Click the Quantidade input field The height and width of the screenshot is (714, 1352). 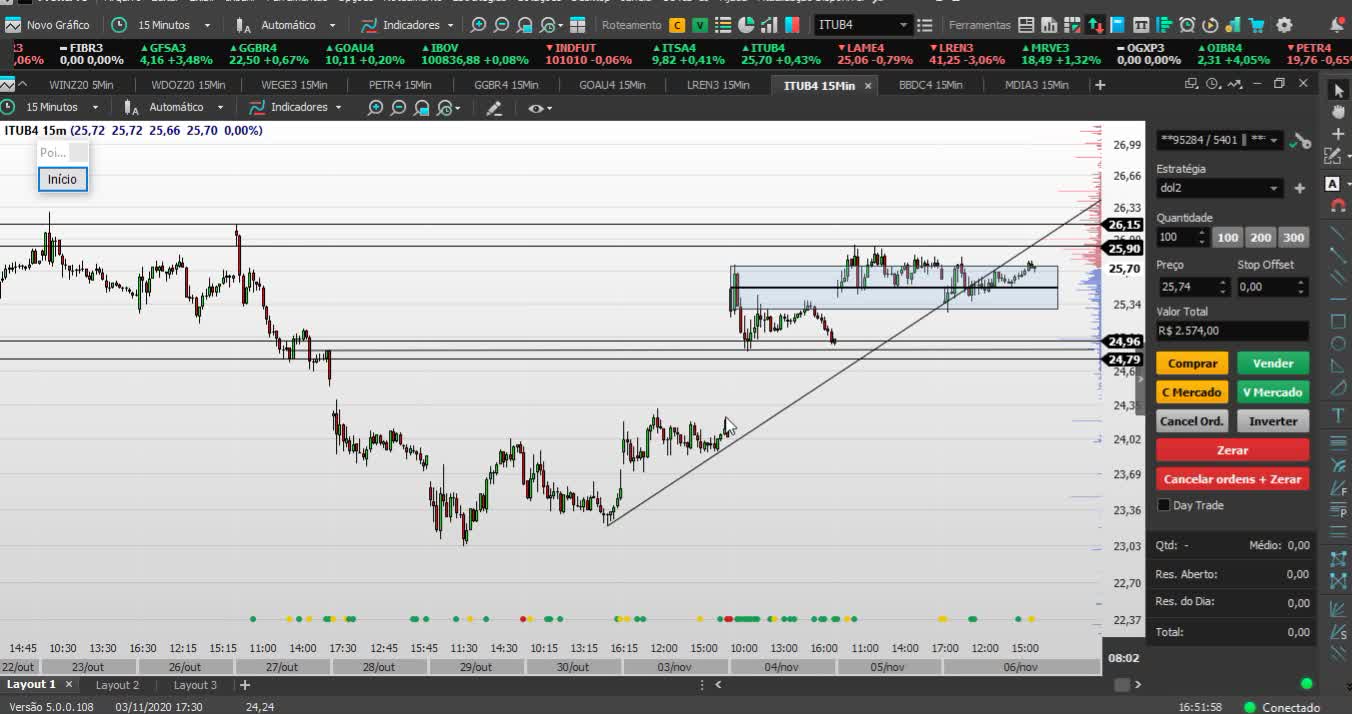pyautogui.click(x=1181, y=237)
